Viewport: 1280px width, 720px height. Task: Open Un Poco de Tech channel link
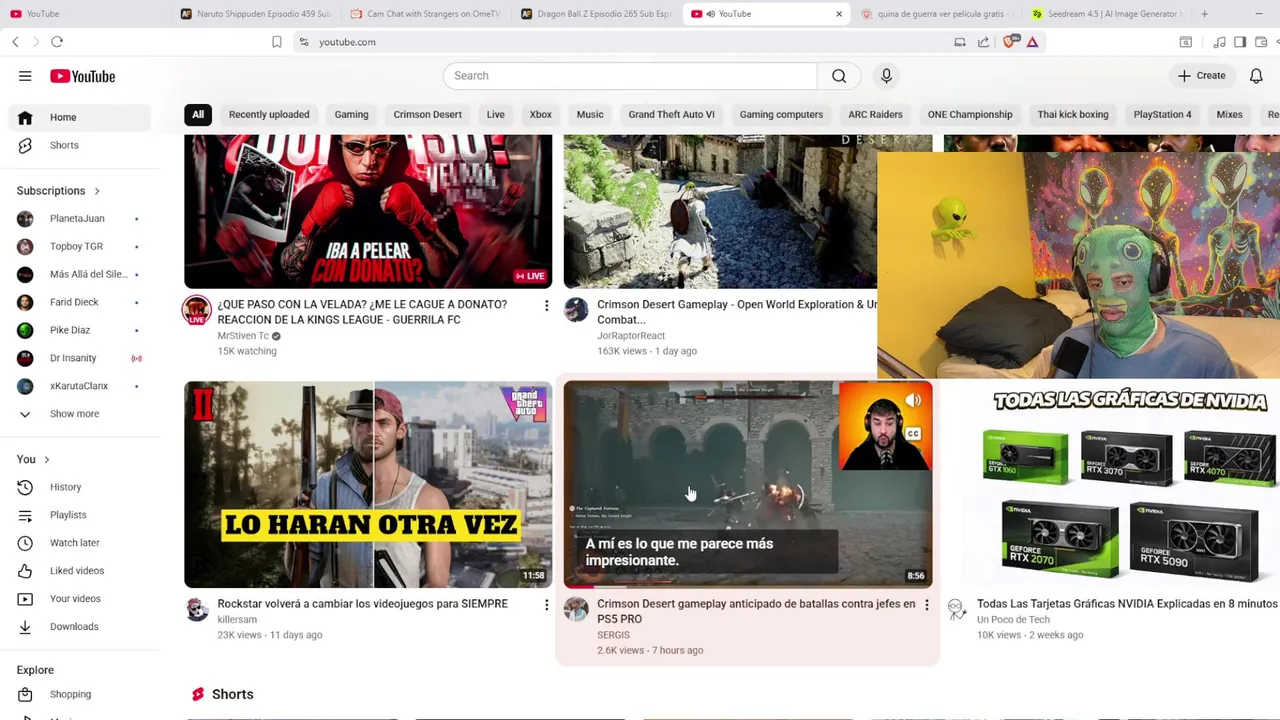coord(1013,620)
